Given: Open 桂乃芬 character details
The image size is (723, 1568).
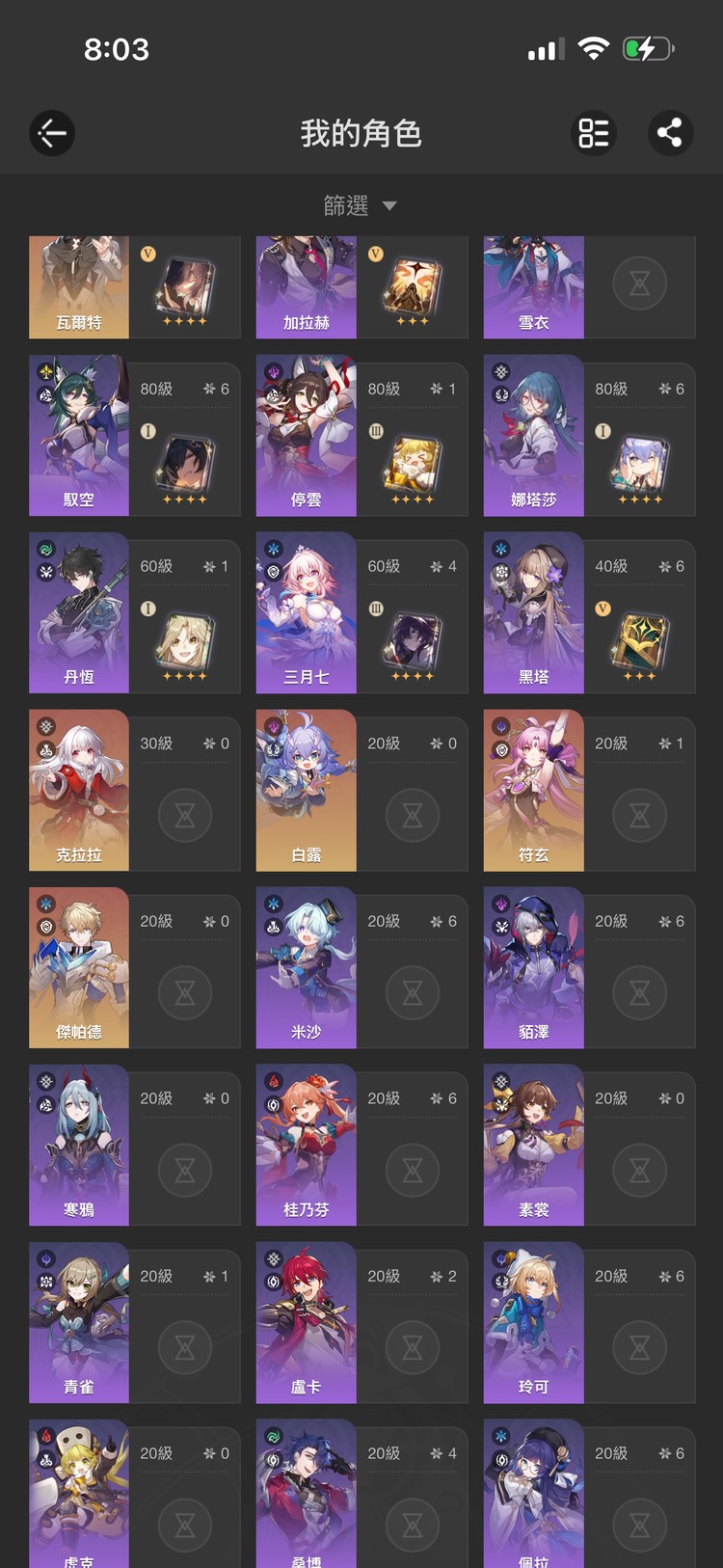Looking at the screenshot, I should click(361, 1145).
